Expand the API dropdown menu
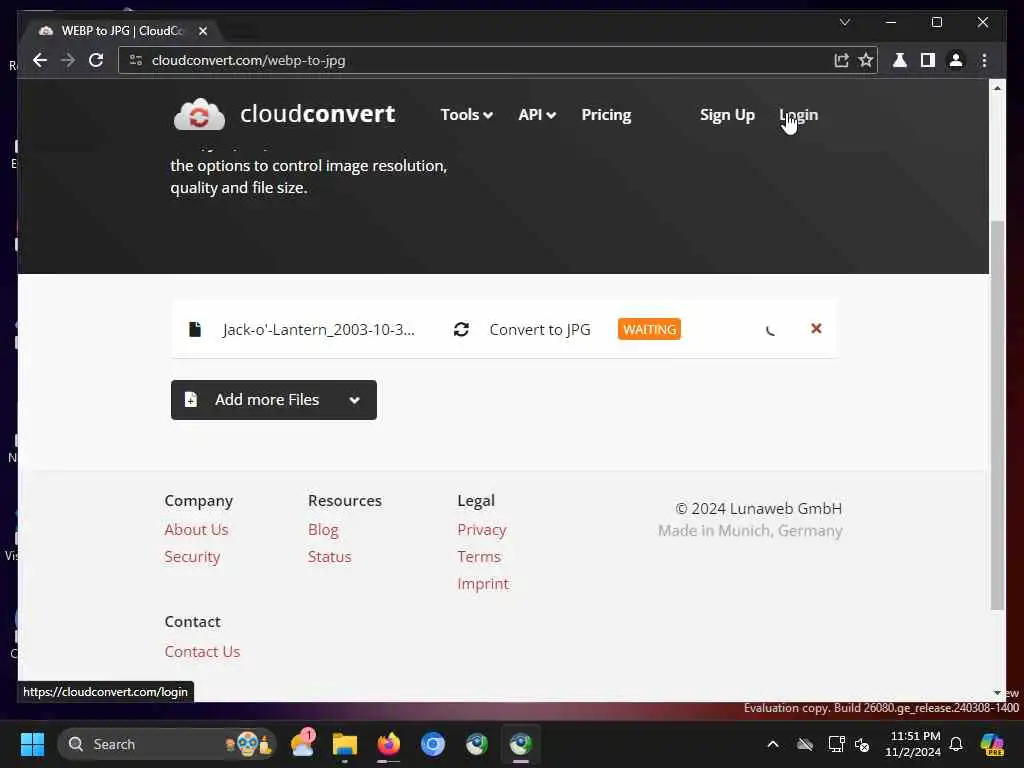Image resolution: width=1024 pixels, height=768 pixels. [x=537, y=115]
